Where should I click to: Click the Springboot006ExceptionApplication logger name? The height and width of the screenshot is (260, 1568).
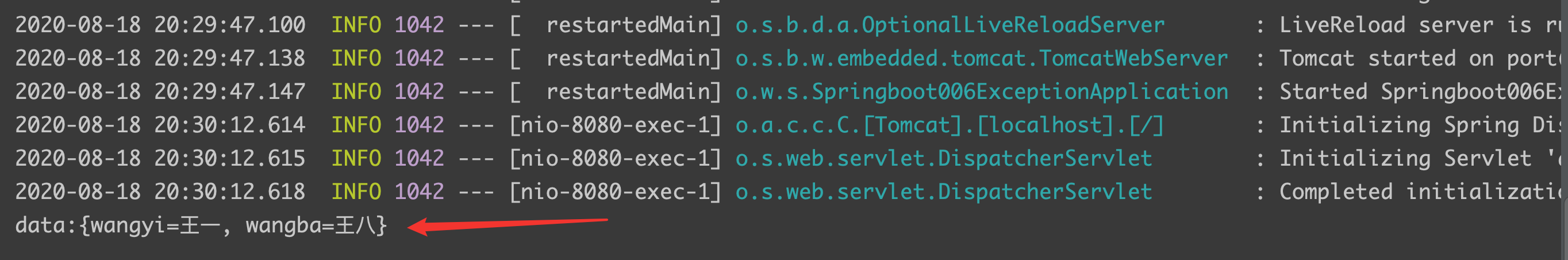pyautogui.click(x=981, y=92)
